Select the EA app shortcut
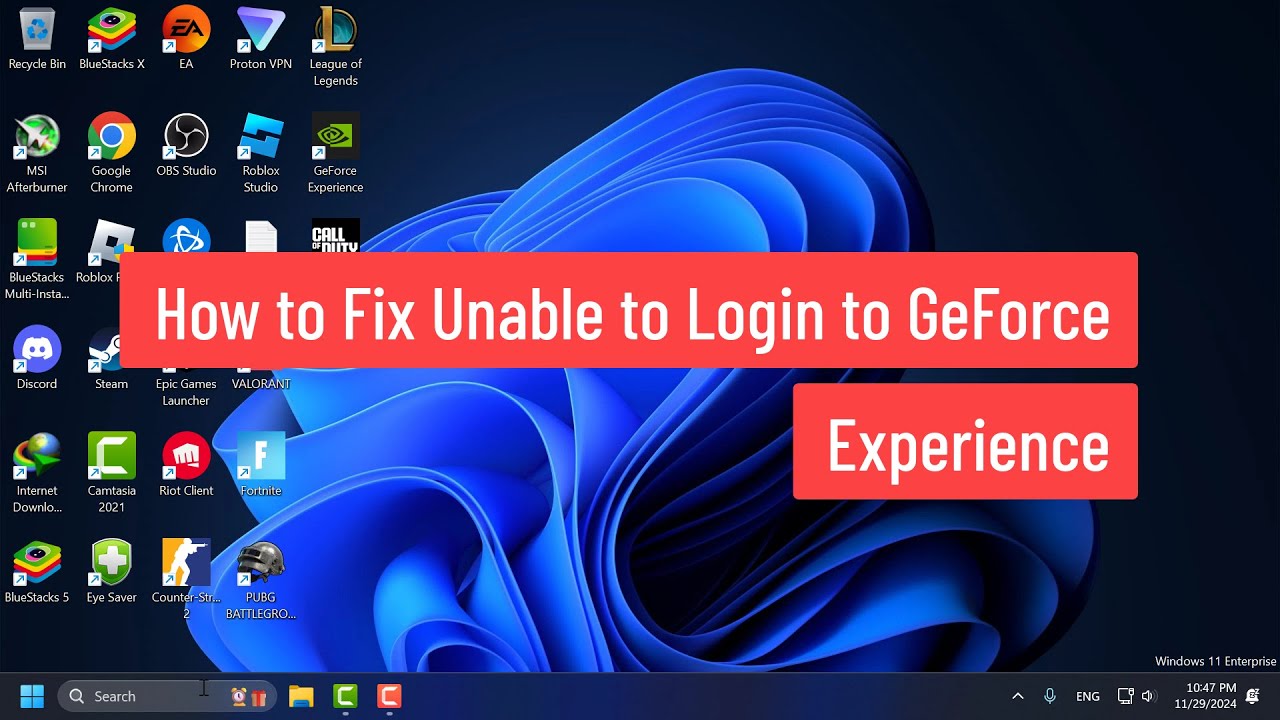 (186, 39)
